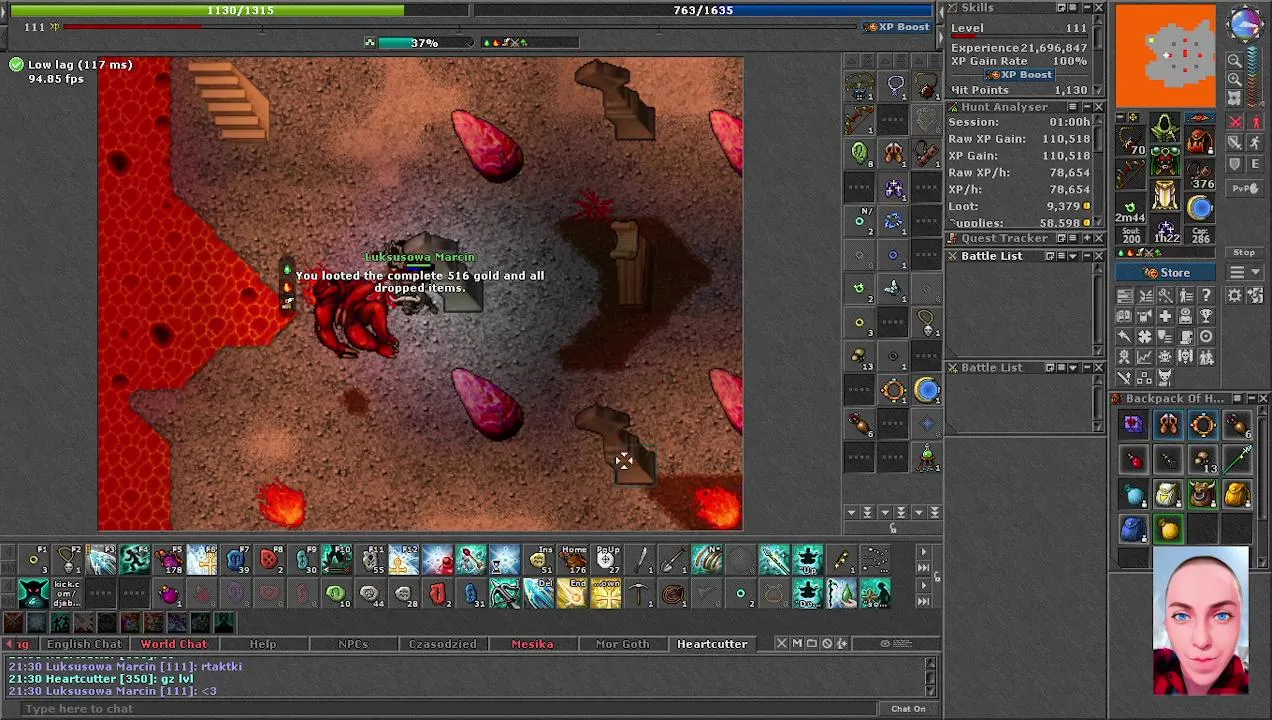The image size is (1272, 720).
Task: Click the ignore icon in chat controls
Action: 827,644
